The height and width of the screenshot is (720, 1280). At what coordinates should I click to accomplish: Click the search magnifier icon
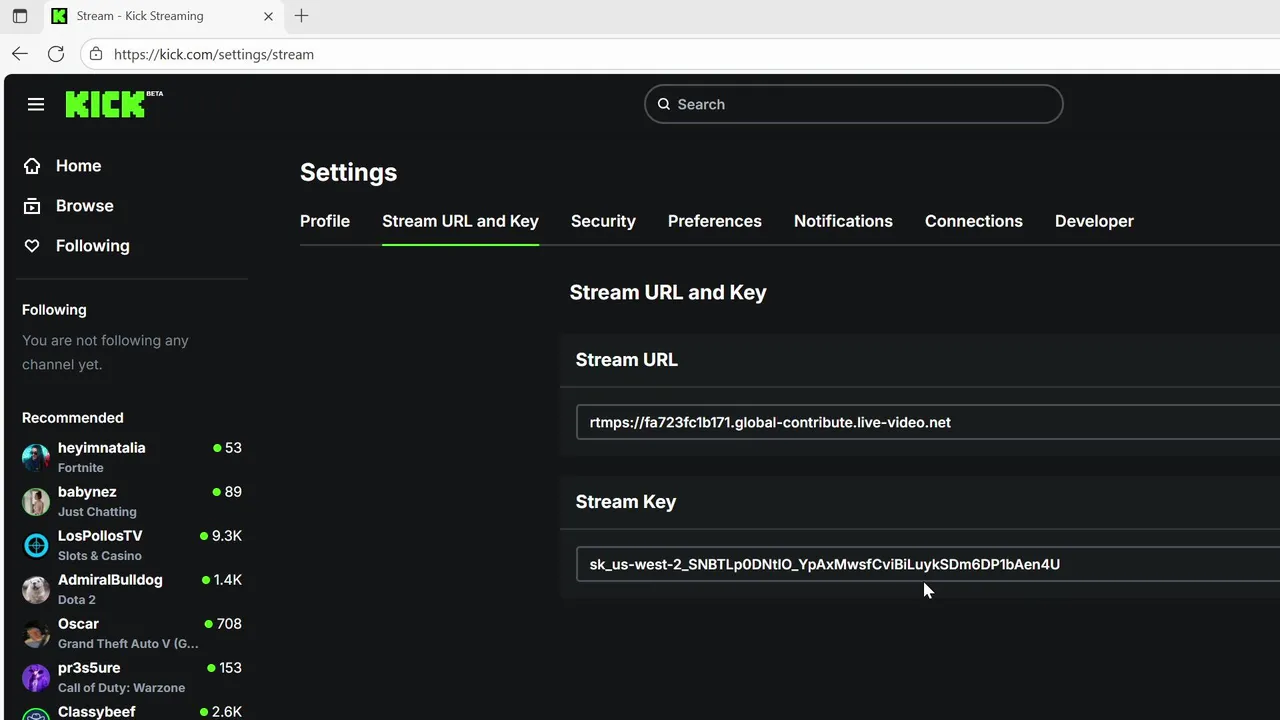coord(664,104)
